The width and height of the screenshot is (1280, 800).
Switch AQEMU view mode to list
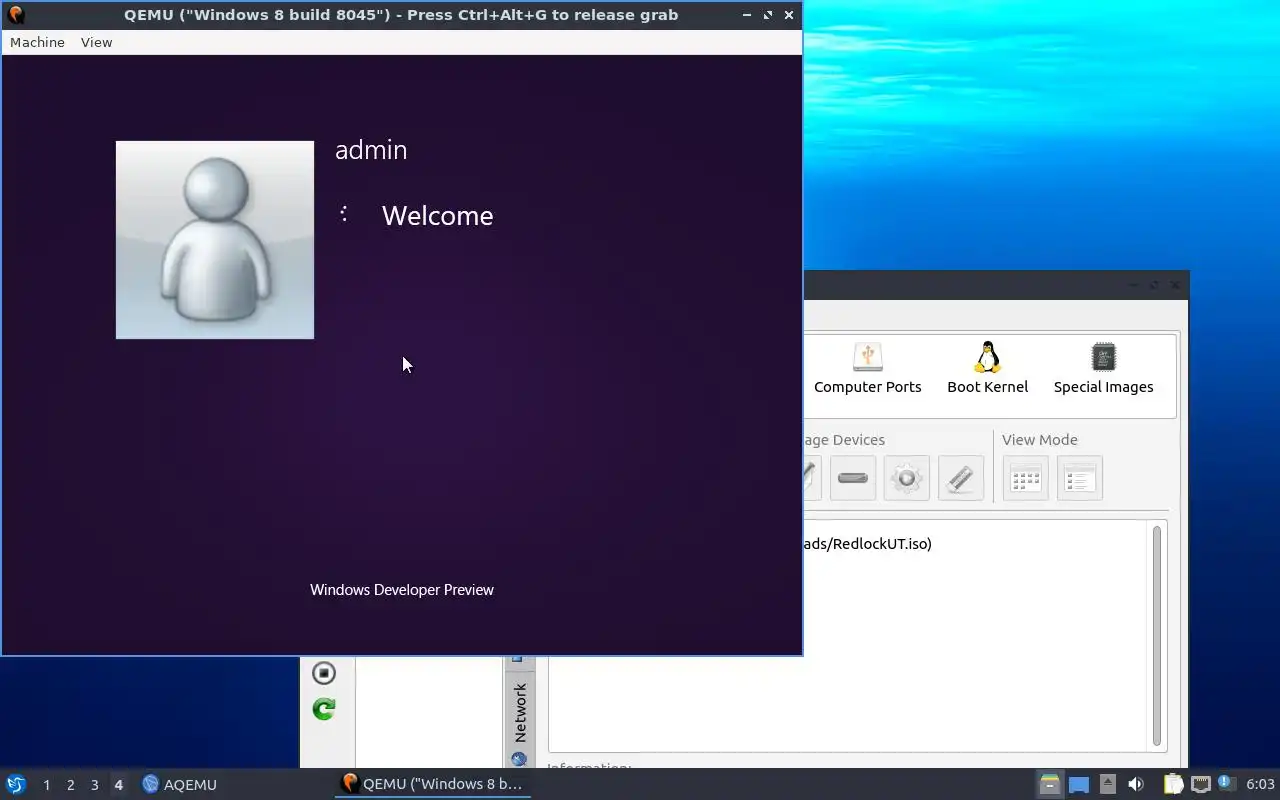pos(1080,478)
